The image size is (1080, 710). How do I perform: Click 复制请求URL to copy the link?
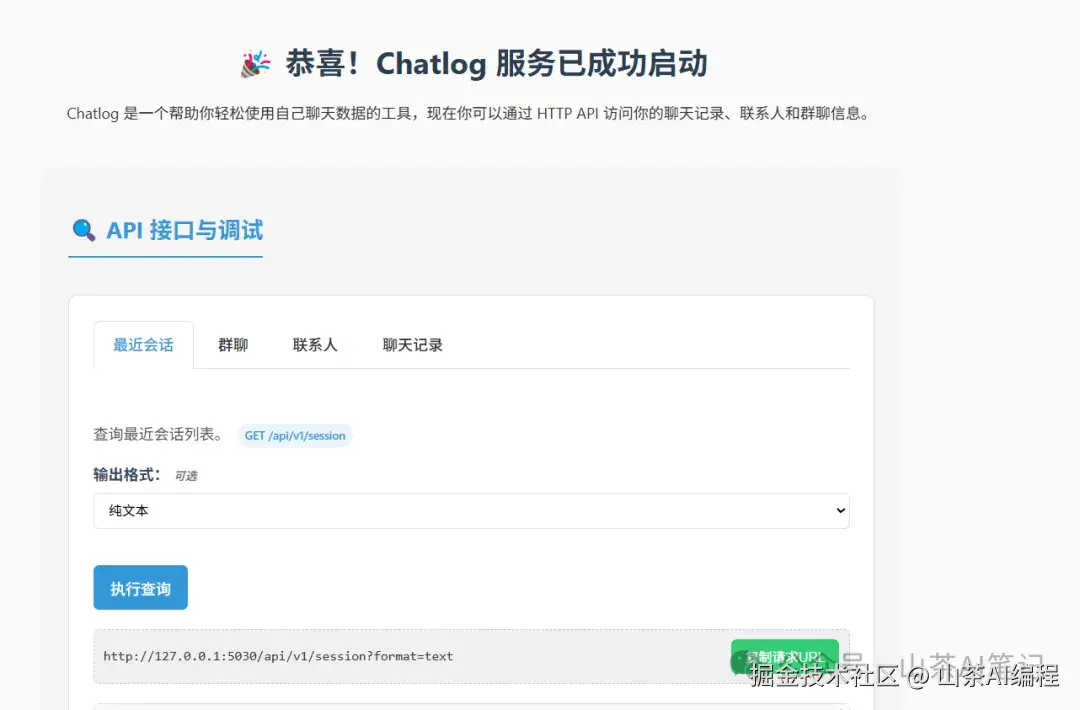point(785,656)
